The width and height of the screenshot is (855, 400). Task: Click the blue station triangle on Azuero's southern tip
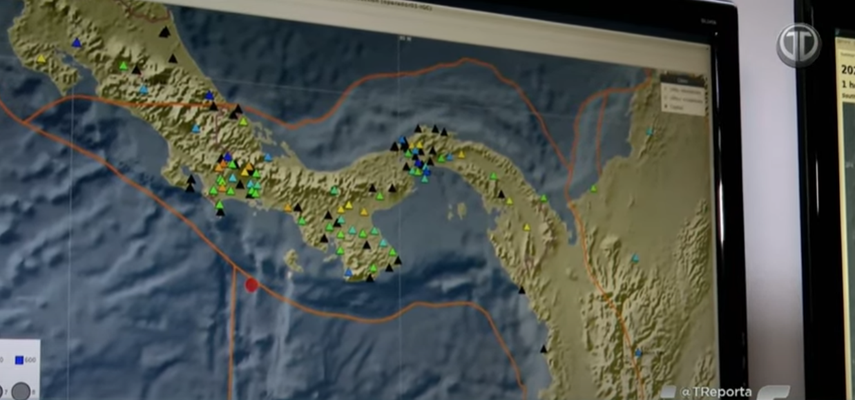tap(348, 272)
